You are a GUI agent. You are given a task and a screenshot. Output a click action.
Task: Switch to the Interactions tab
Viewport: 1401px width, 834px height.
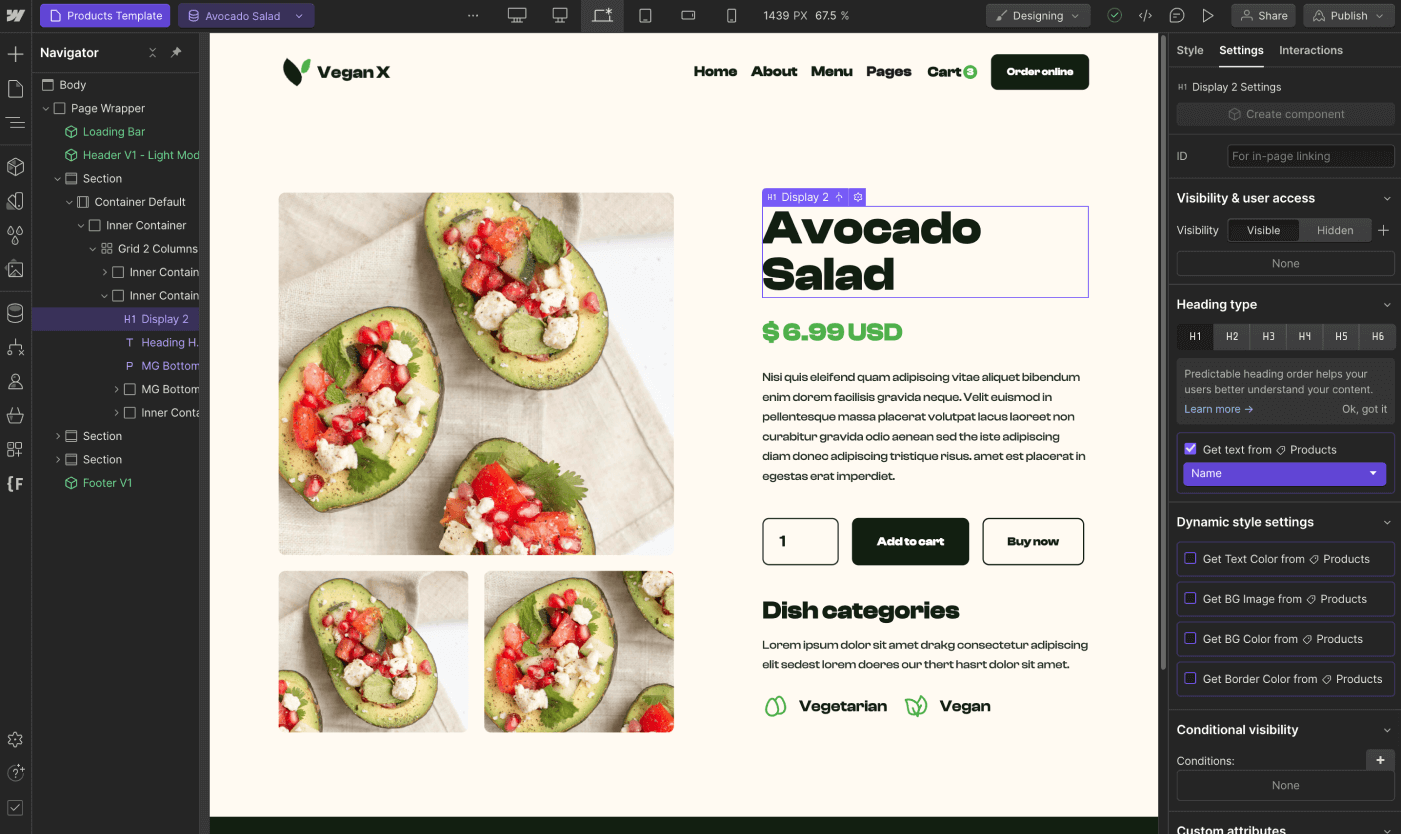[x=1311, y=50]
